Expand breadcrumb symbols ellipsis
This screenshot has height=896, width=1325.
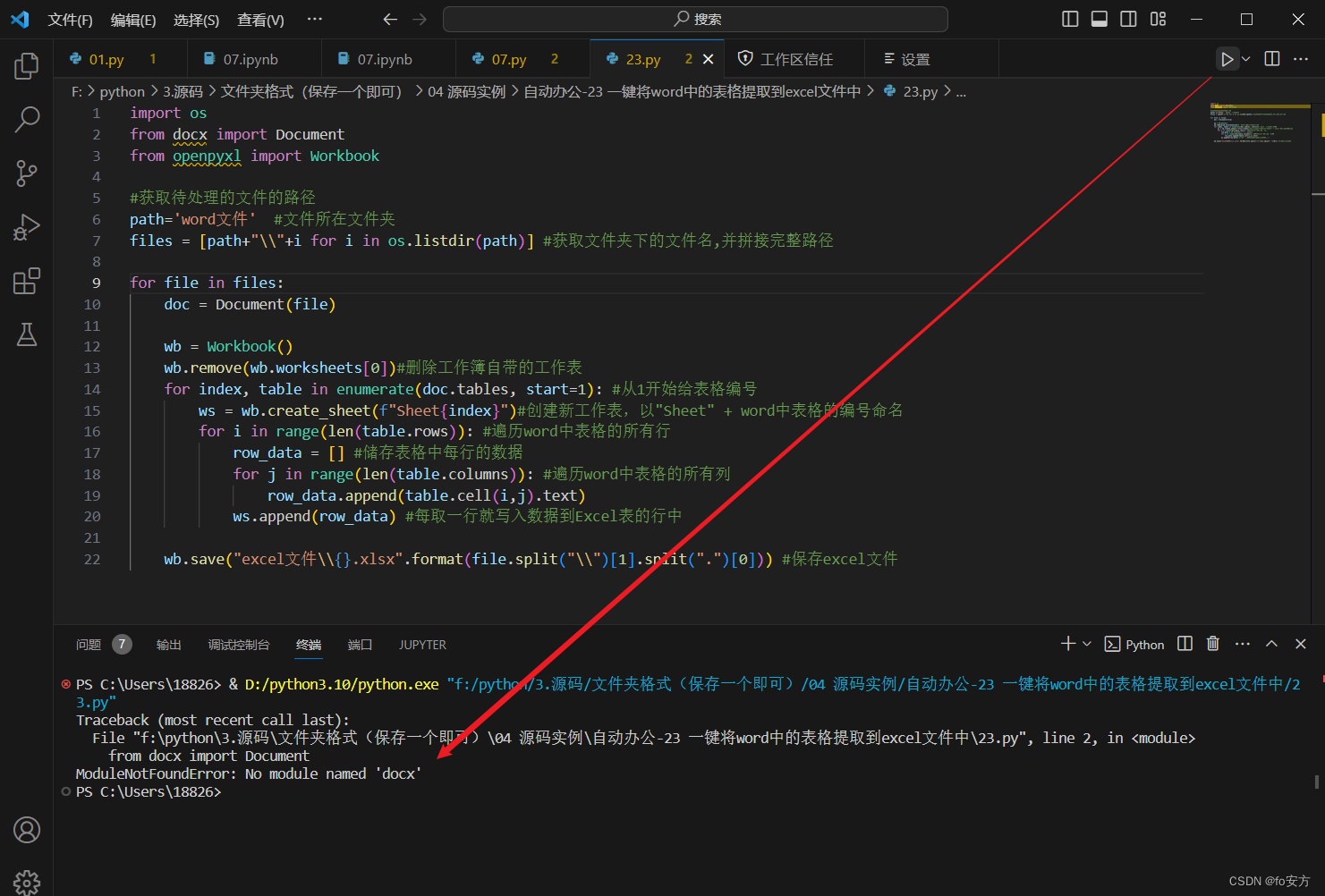click(961, 91)
